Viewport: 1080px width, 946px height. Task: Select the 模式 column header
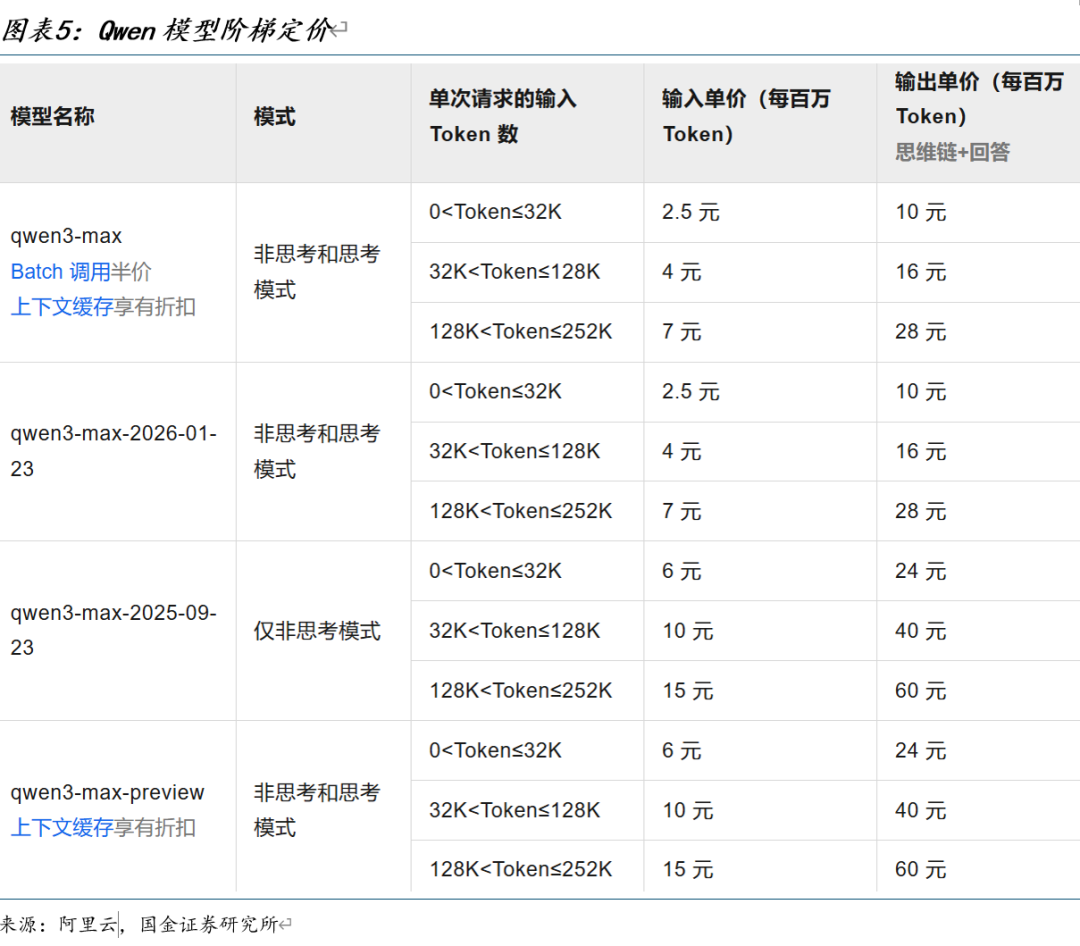click(x=275, y=117)
